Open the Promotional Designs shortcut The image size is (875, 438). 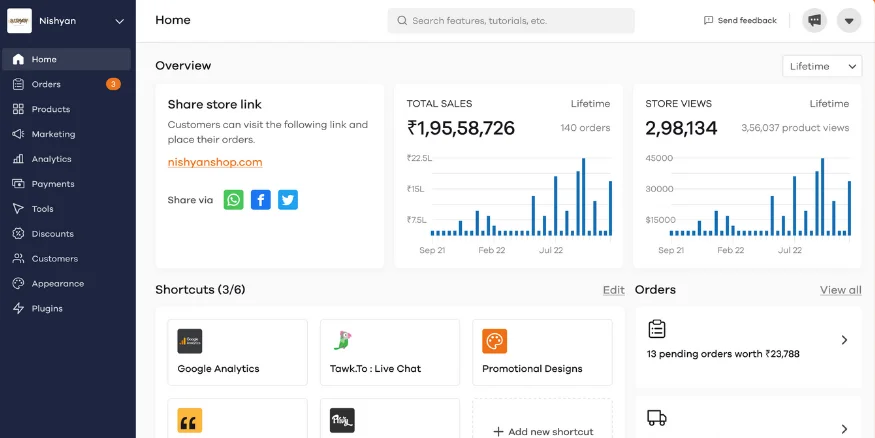click(542, 352)
